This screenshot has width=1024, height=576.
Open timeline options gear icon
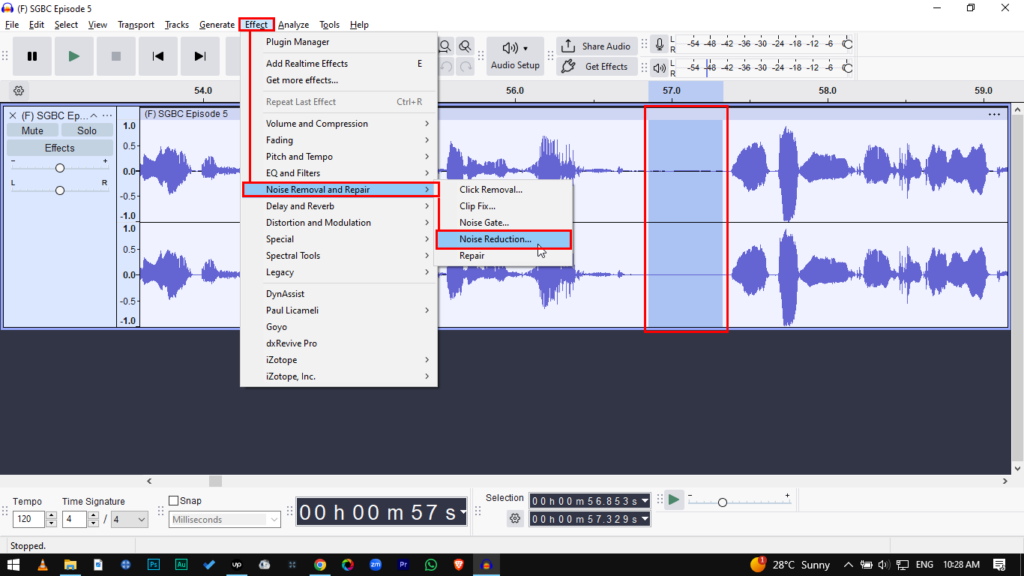pos(18,90)
